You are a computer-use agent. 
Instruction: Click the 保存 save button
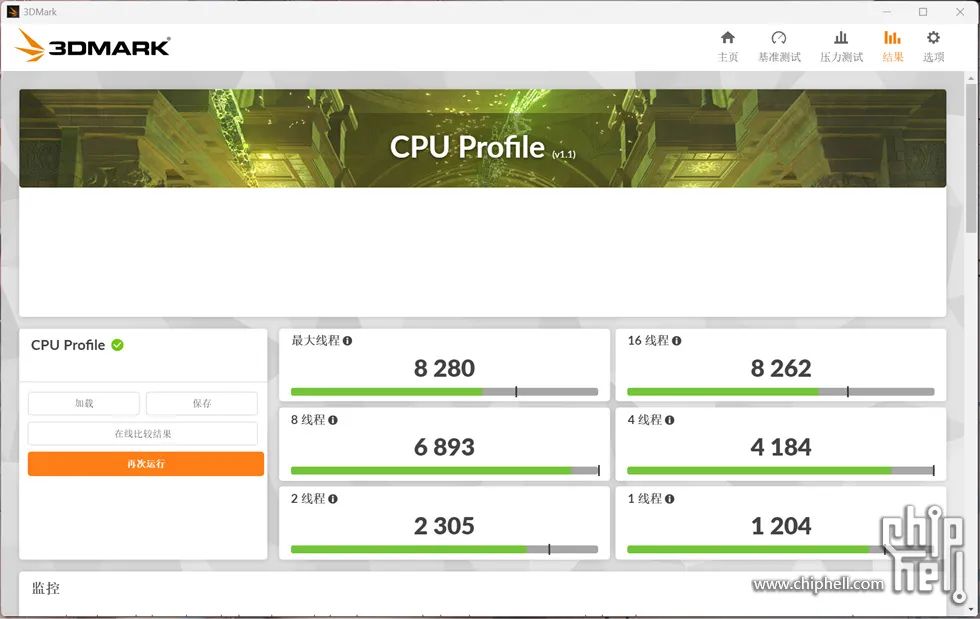[202, 403]
